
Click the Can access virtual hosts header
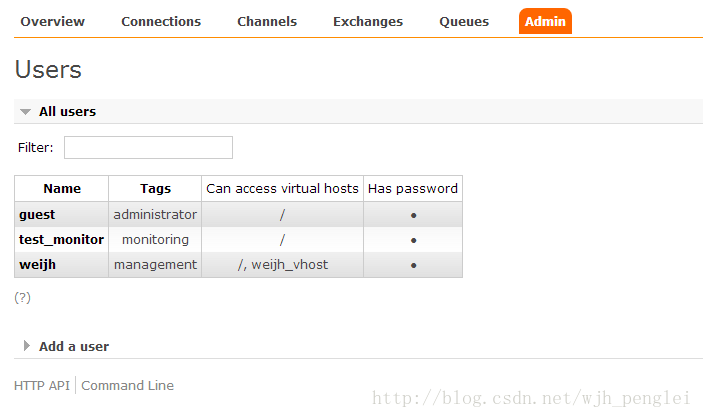point(282,189)
